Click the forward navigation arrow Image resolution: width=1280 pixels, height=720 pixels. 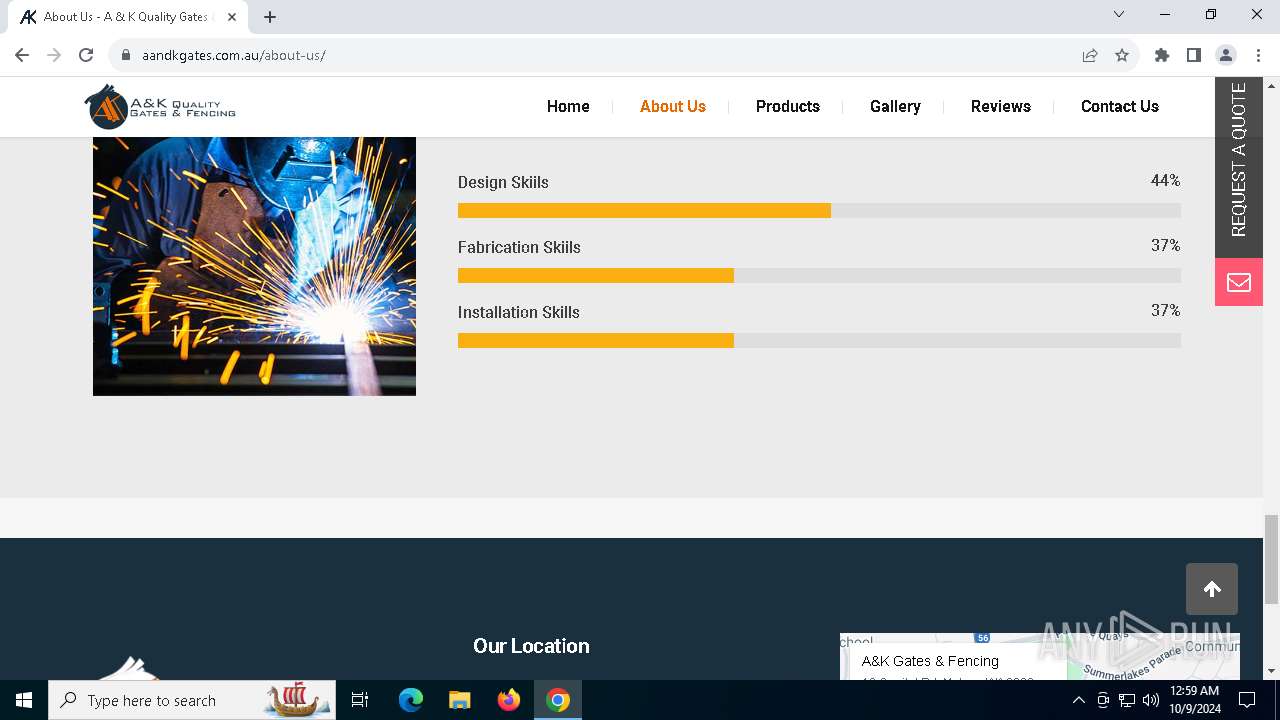54,55
